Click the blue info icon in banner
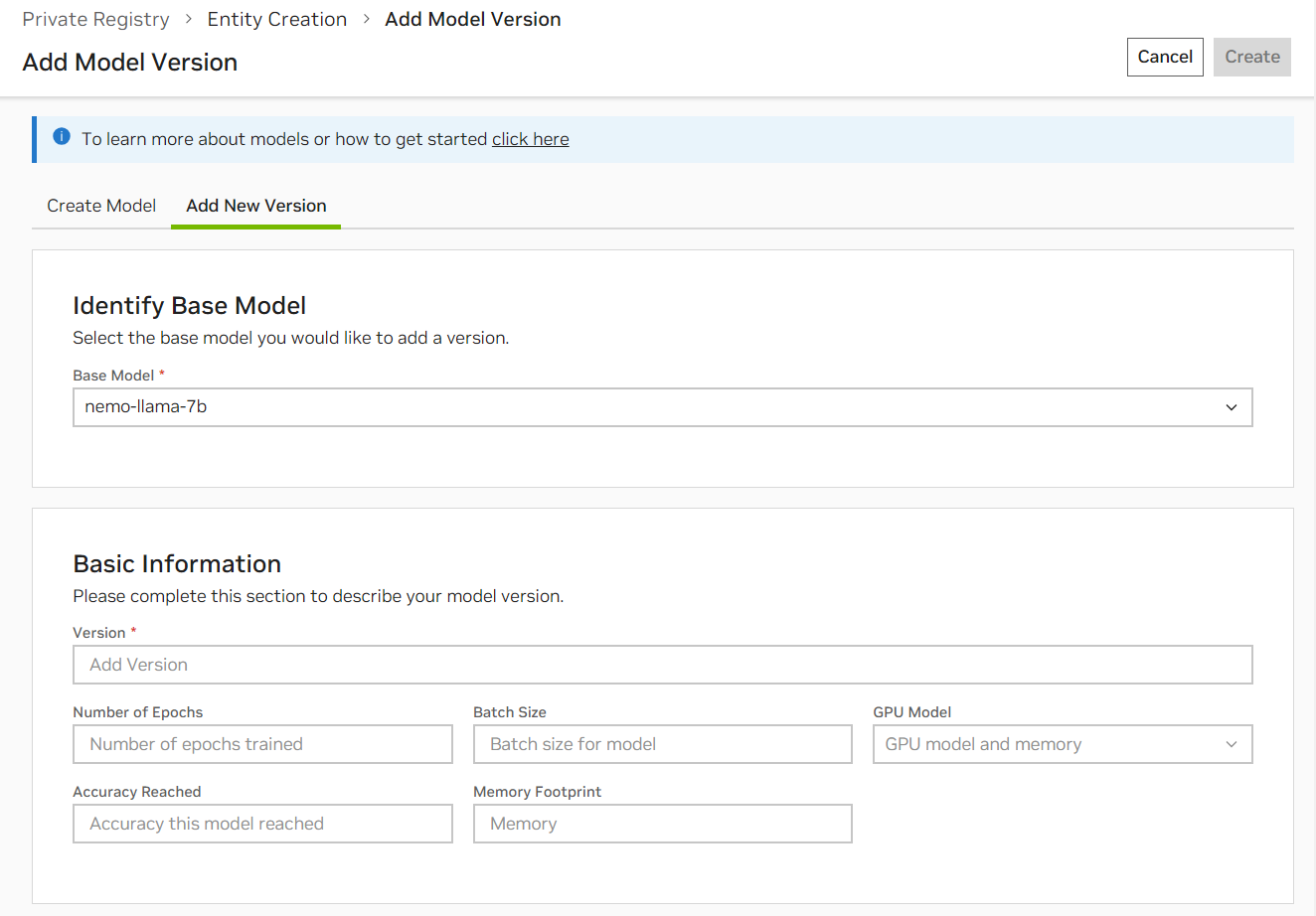Viewport: 1316px width, 916px height. [62, 137]
